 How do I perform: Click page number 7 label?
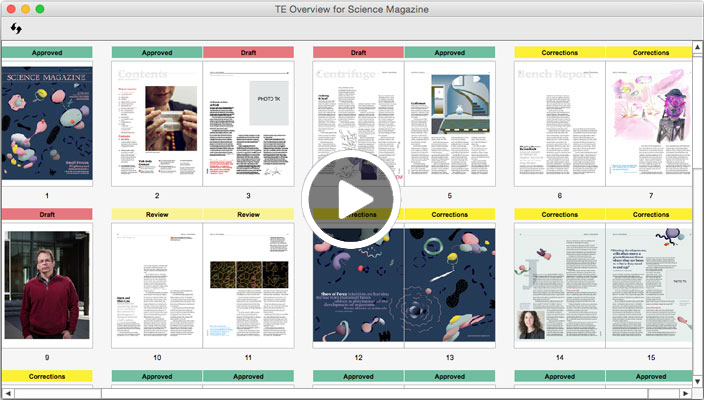(651, 196)
